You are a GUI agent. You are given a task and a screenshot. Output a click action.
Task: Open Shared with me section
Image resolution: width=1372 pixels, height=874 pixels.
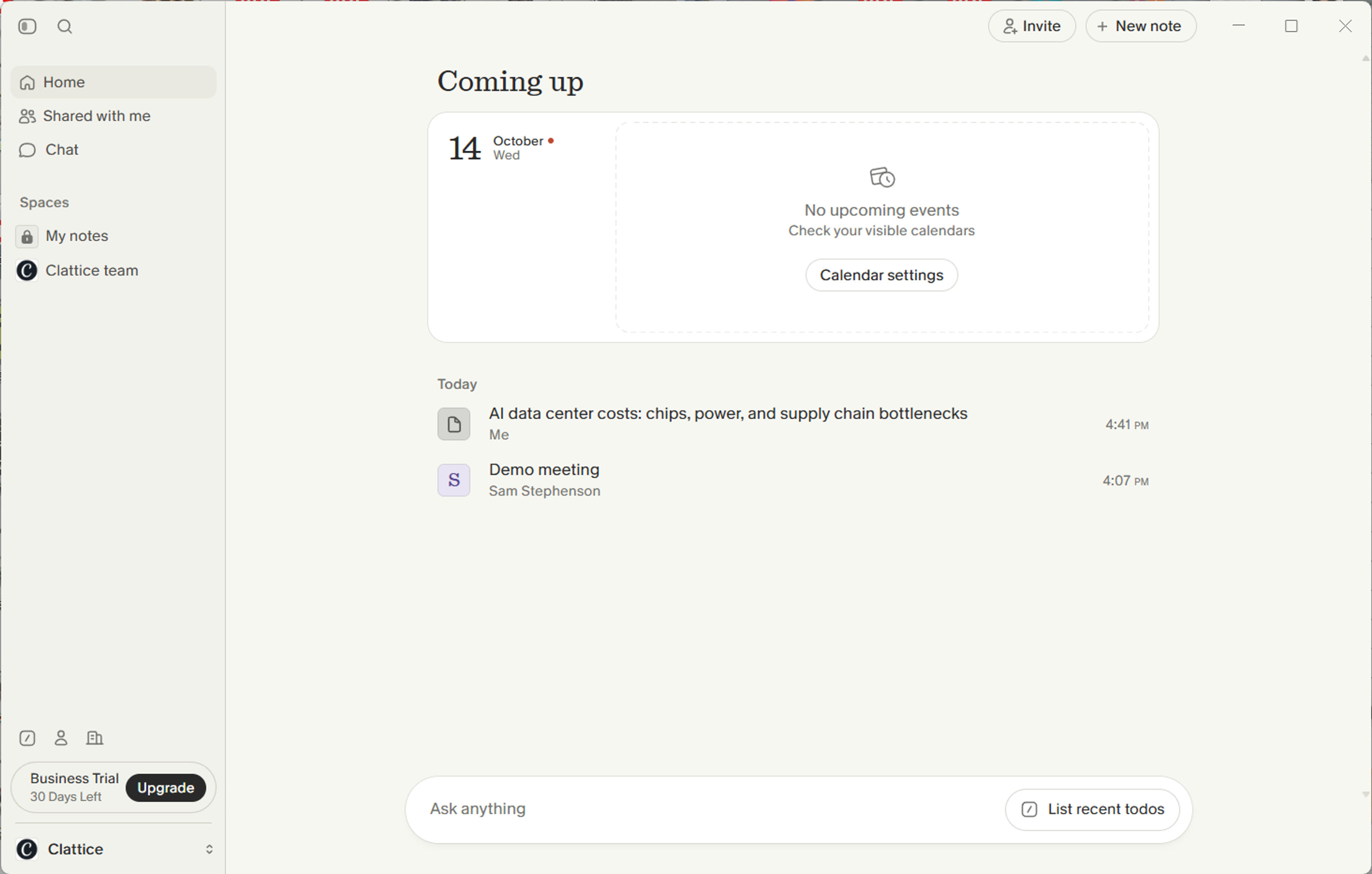(113, 116)
